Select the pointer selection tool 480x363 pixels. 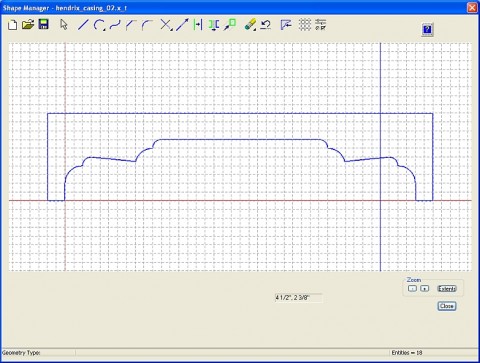64,25
